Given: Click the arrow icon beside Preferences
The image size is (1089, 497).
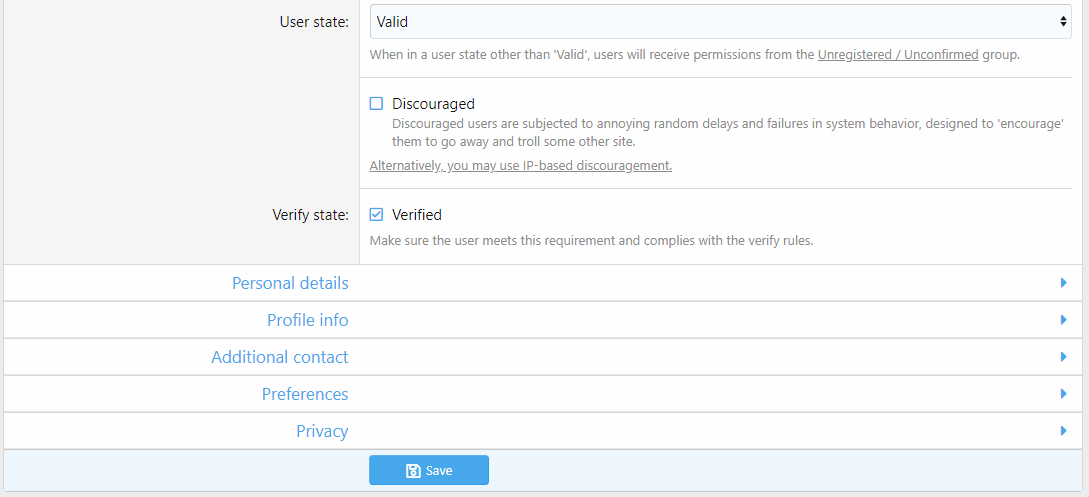Looking at the screenshot, I should click(x=1063, y=394).
